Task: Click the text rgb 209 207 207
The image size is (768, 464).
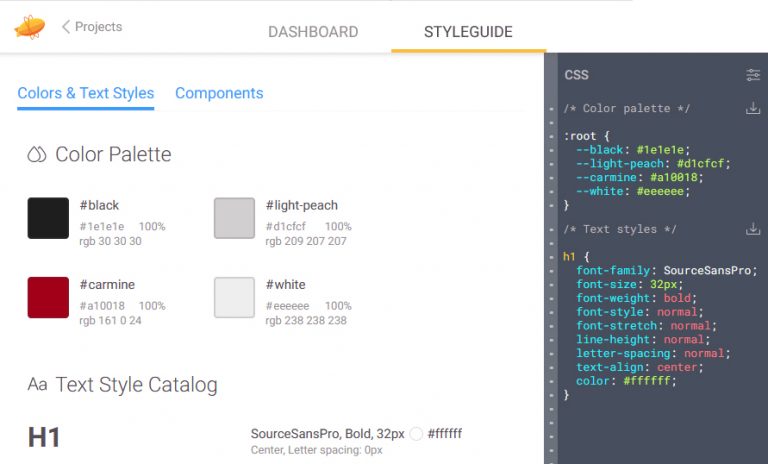Action: coord(306,241)
